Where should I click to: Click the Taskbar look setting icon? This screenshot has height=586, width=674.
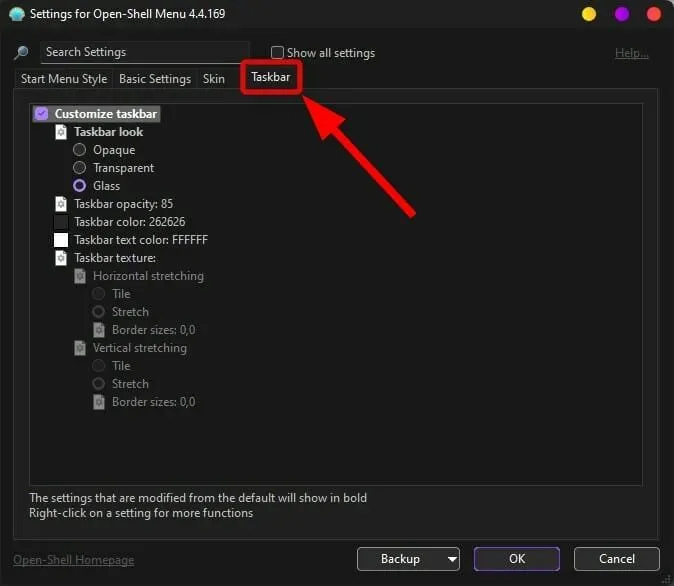61,132
